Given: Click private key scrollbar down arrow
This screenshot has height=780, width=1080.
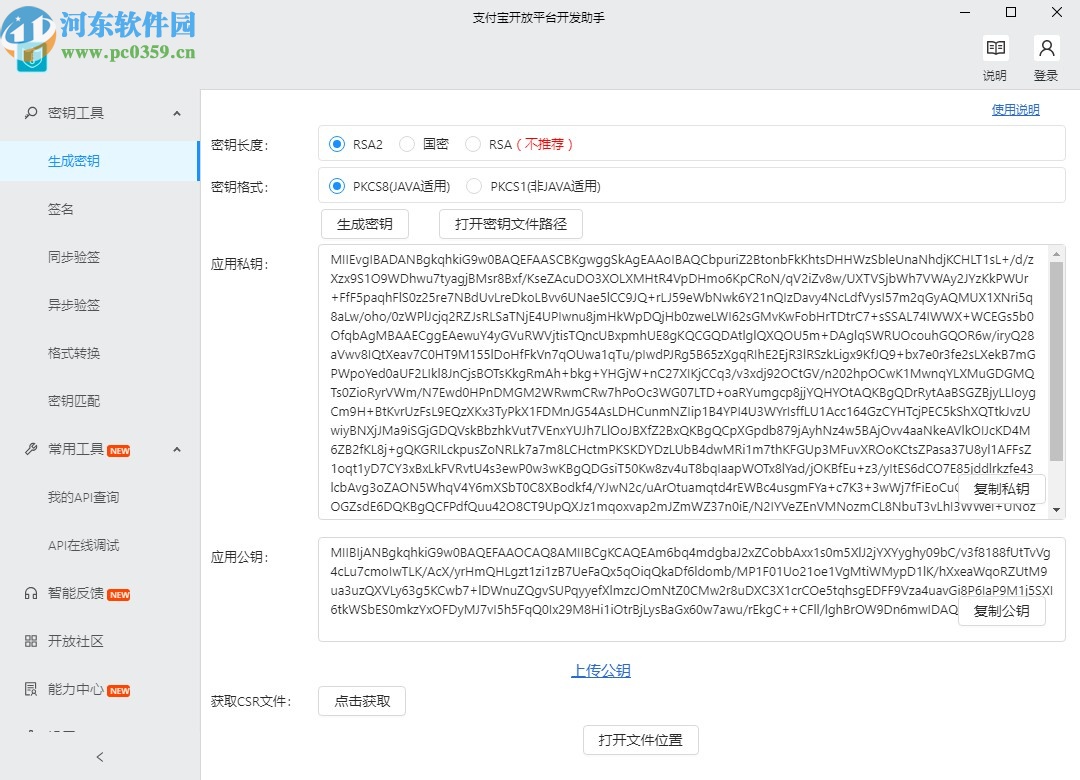Looking at the screenshot, I should [1056, 511].
